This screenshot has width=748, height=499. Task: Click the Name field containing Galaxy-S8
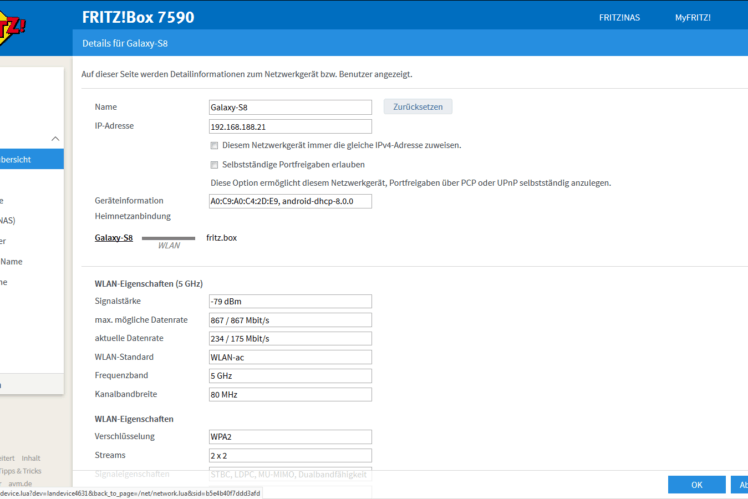(290, 107)
